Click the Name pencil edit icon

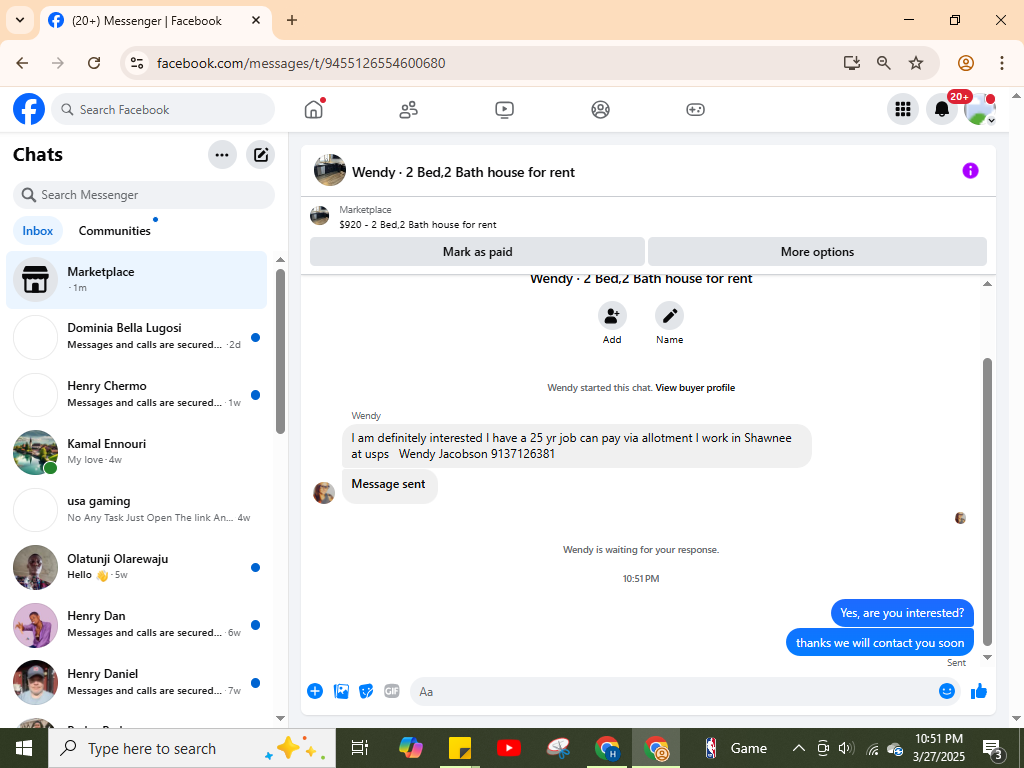[669, 316]
